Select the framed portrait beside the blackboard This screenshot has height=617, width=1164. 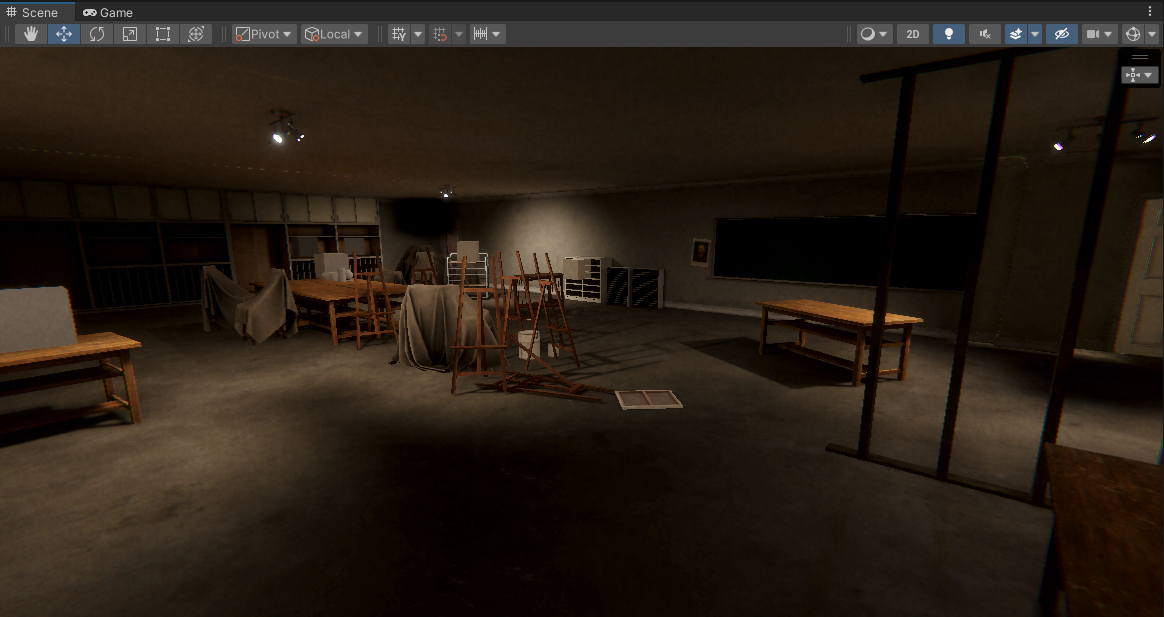(699, 252)
